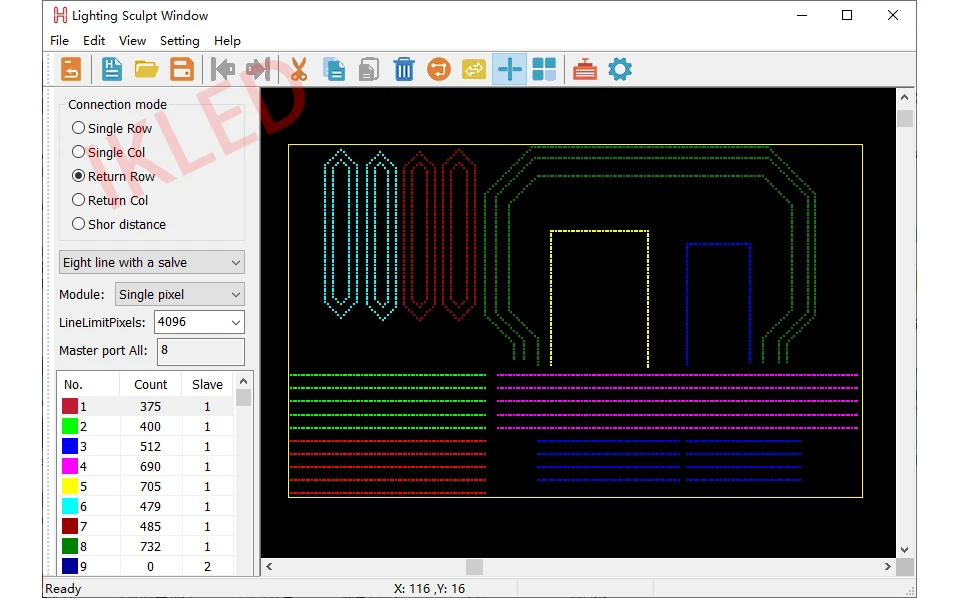960x598 pixels.
Task: Click the yellow dotted rectangle shape on canvas
Action: 599,298
